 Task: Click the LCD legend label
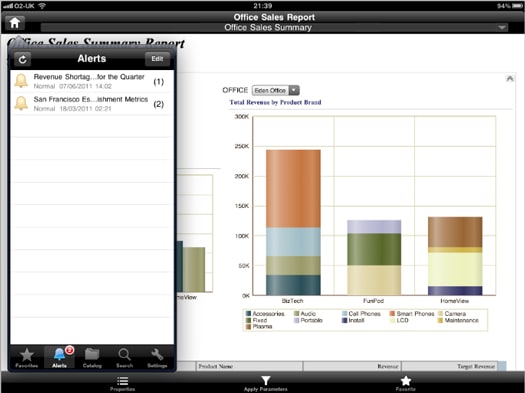(x=402, y=320)
